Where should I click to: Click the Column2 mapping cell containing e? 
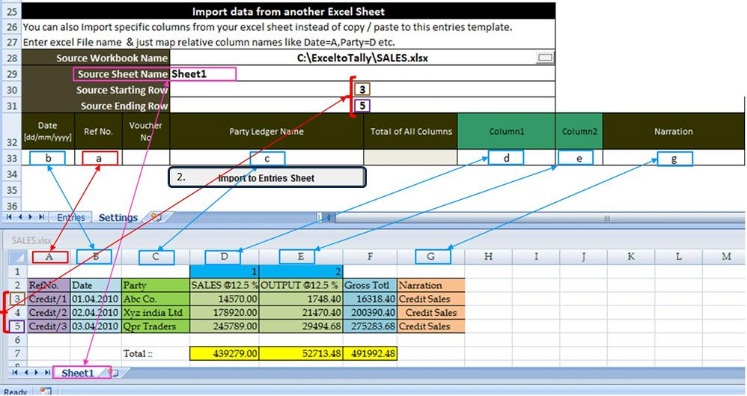[x=579, y=158]
